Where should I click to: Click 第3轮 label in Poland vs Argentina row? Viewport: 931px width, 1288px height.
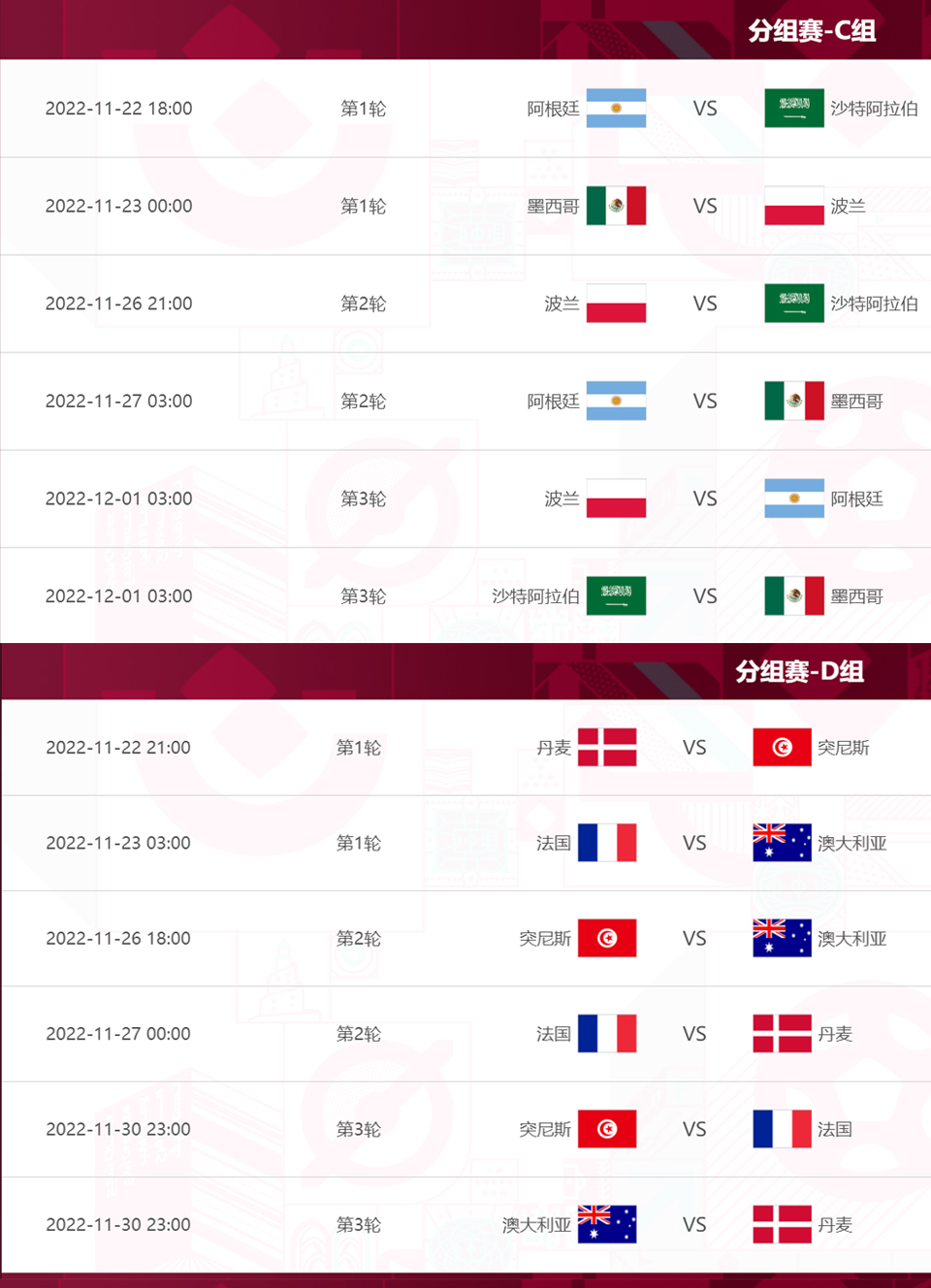click(363, 499)
